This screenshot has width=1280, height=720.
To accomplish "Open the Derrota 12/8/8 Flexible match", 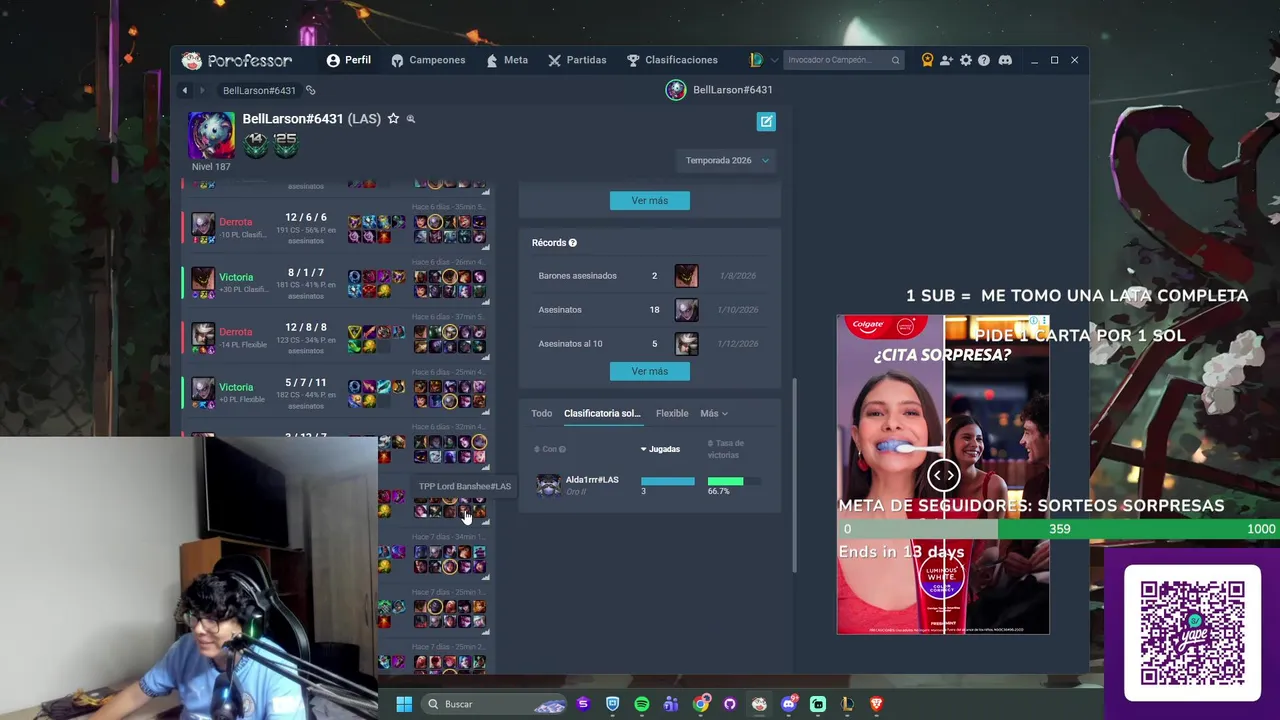I will 336,338.
